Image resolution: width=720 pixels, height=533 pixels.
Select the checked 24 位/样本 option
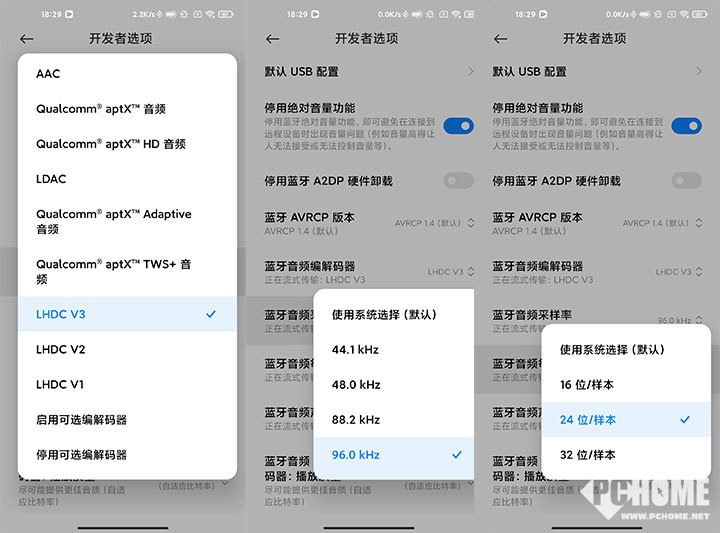click(x=626, y=420)
